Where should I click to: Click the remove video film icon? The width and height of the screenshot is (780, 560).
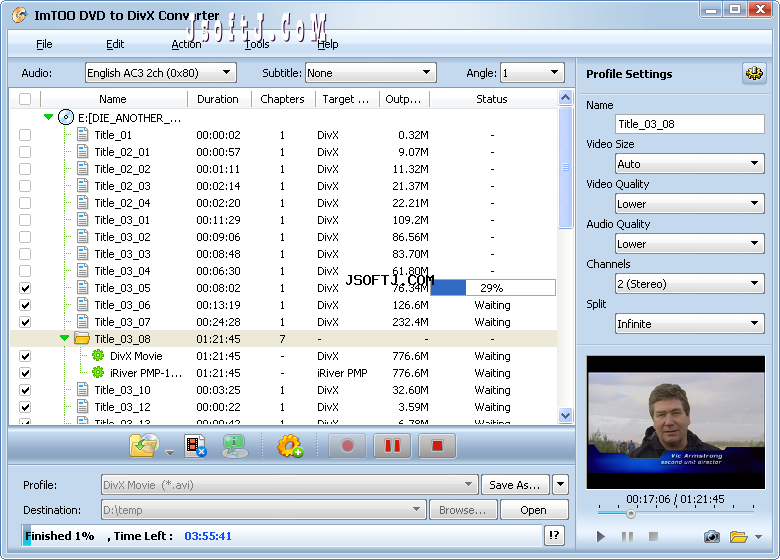[195, 446]
